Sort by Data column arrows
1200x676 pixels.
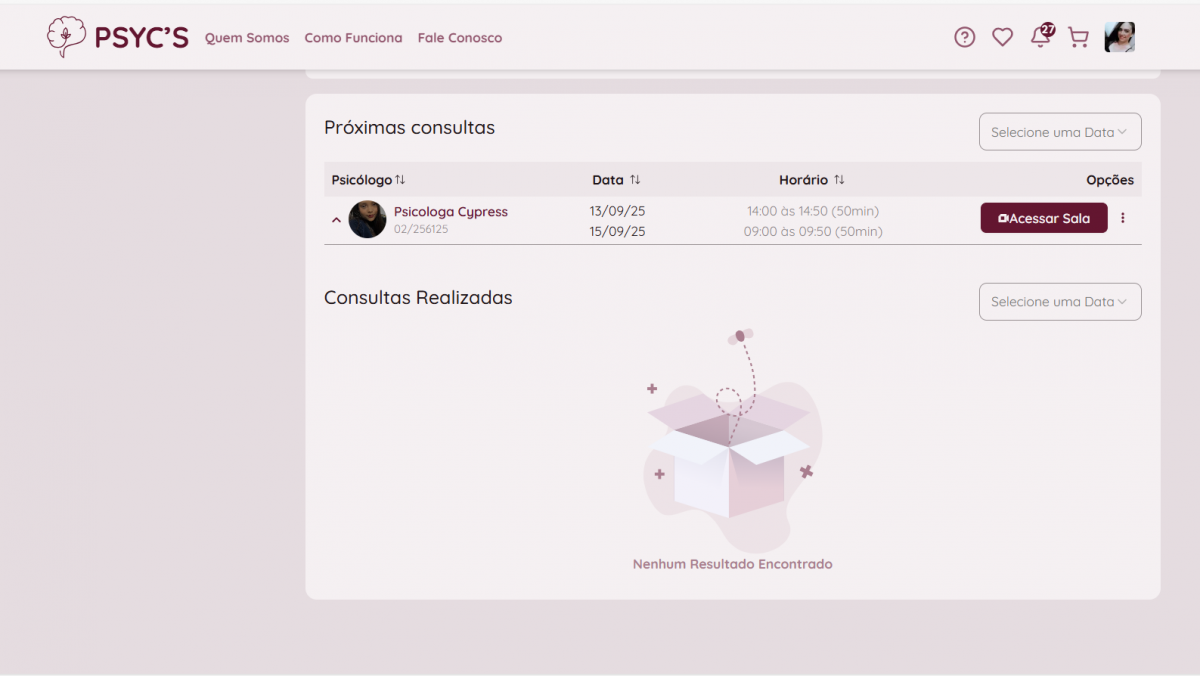point(635,180)
